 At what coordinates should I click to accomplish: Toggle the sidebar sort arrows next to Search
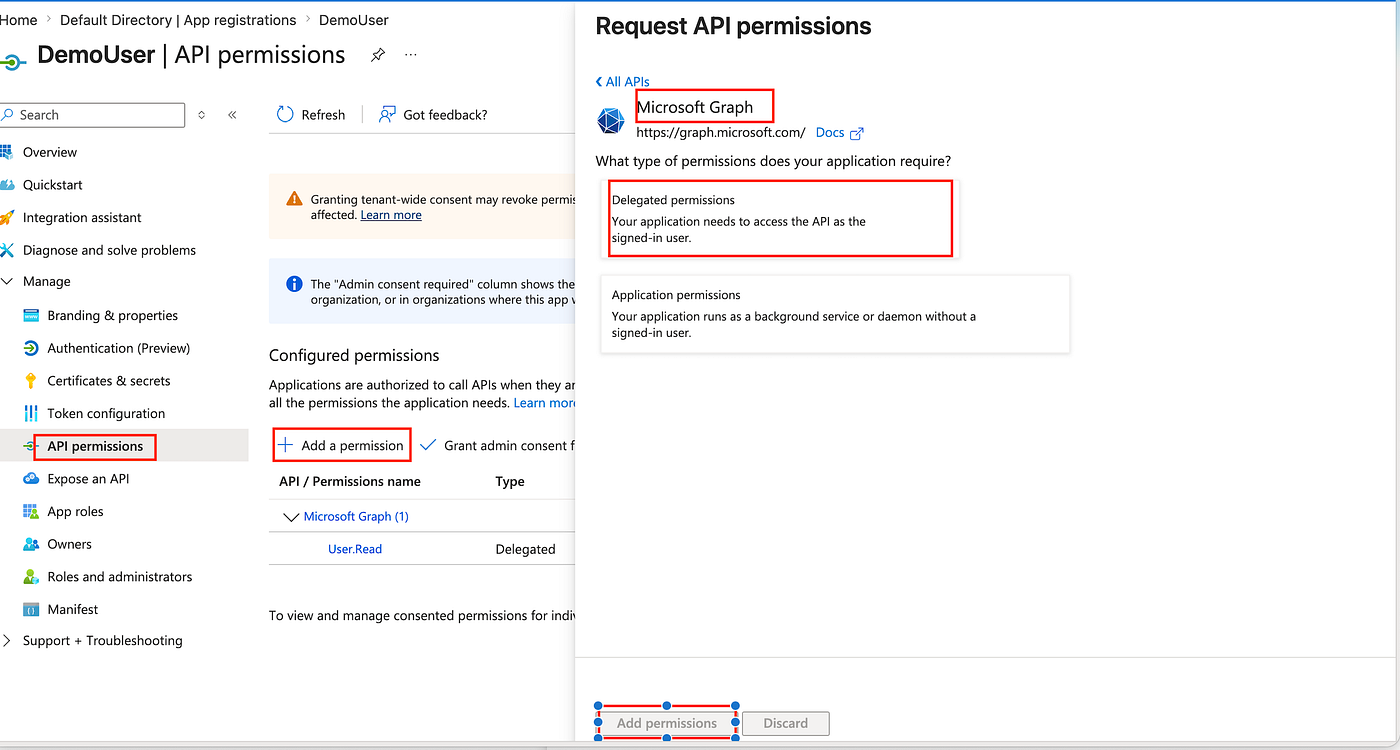[202, 115]
